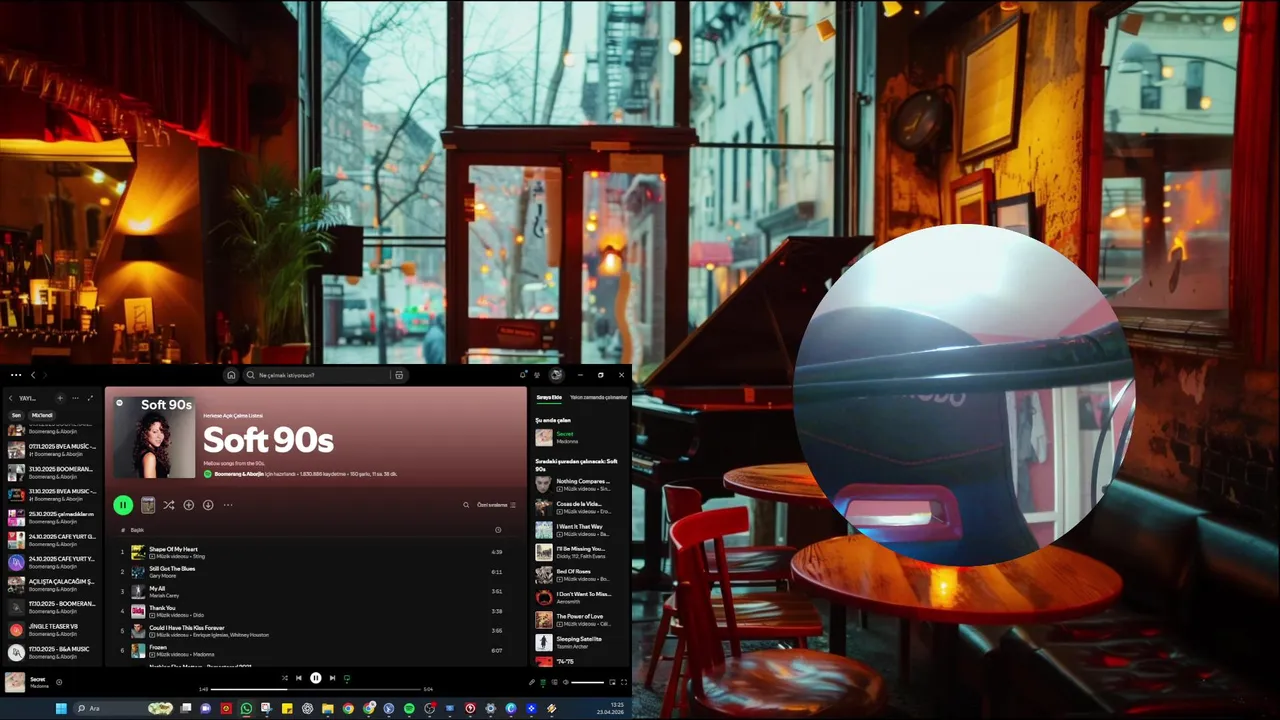This screenshot has height=720, width=1280.
Task: Open miniplayer icon in player bar
Action: (x=612, y=682)
